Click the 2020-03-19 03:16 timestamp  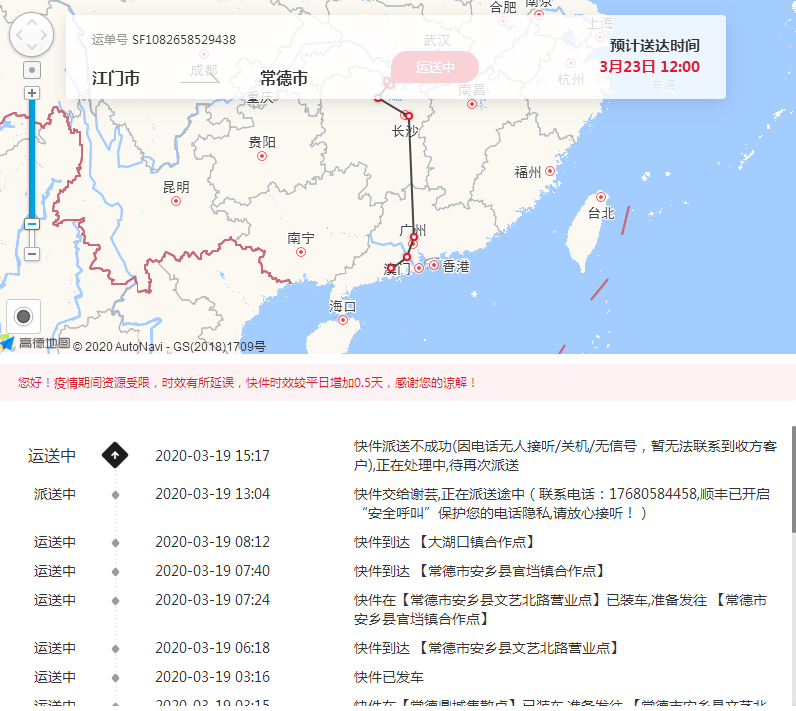[x=212, y=677]
